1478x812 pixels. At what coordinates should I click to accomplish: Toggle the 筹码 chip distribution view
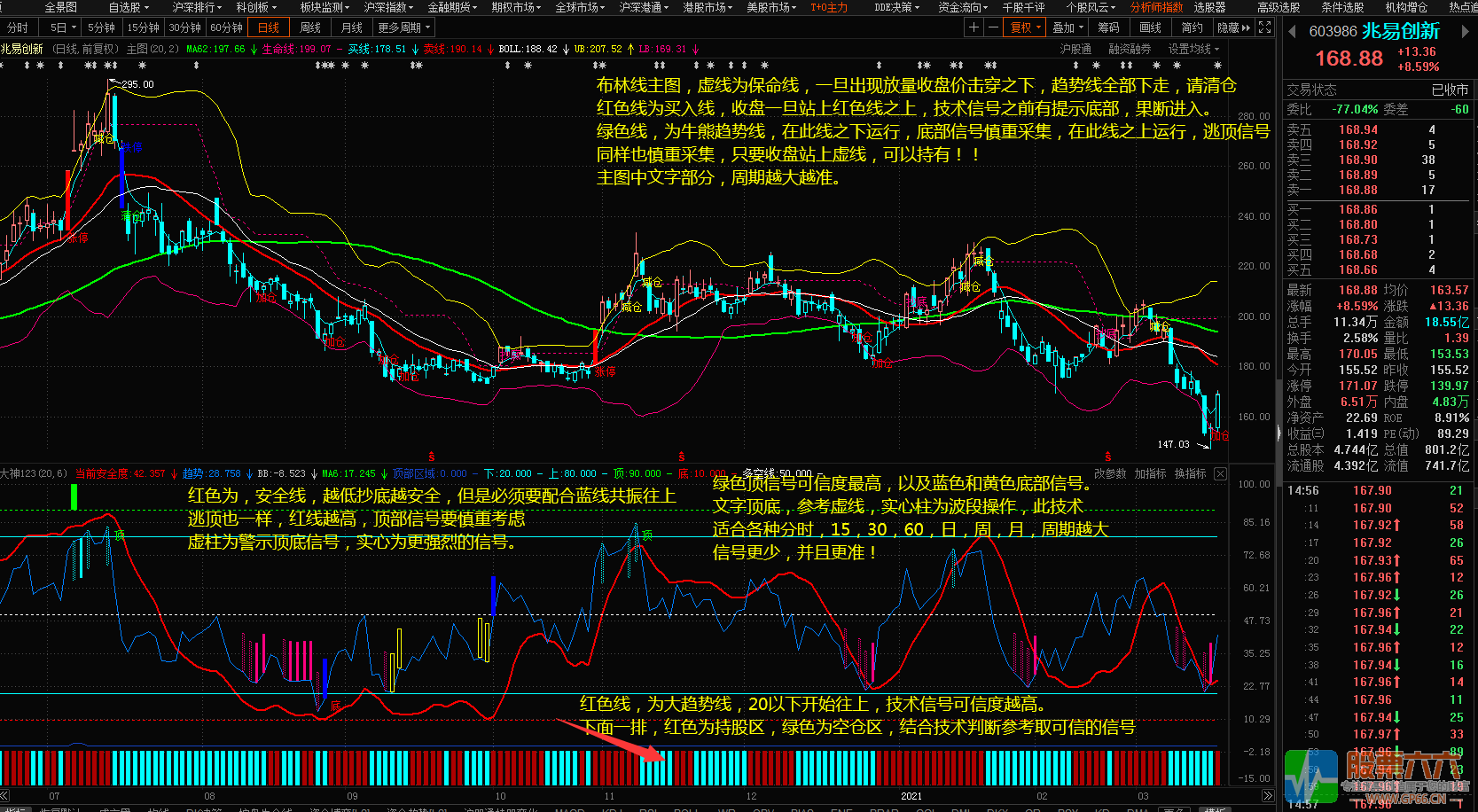[1108, 27]
